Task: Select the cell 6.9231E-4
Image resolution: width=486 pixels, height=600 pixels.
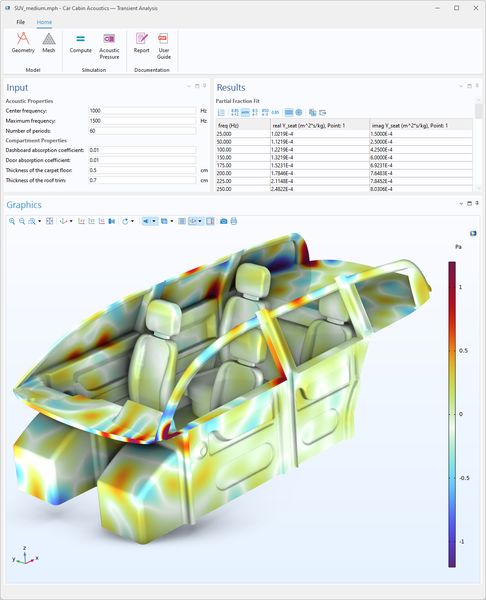Action: (421, 165)
